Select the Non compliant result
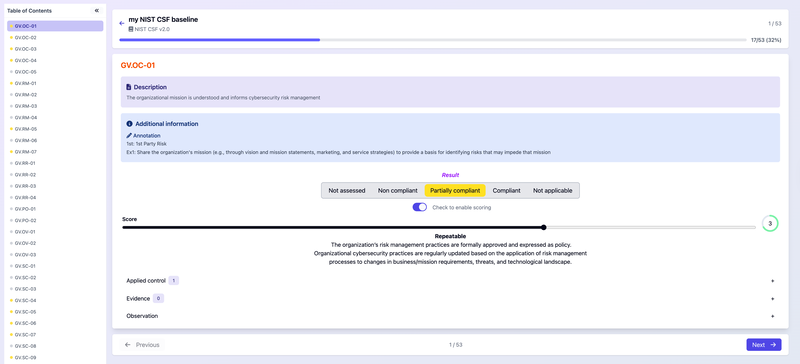This screenshot has height=364, width=800. click(x=397, y=190)
